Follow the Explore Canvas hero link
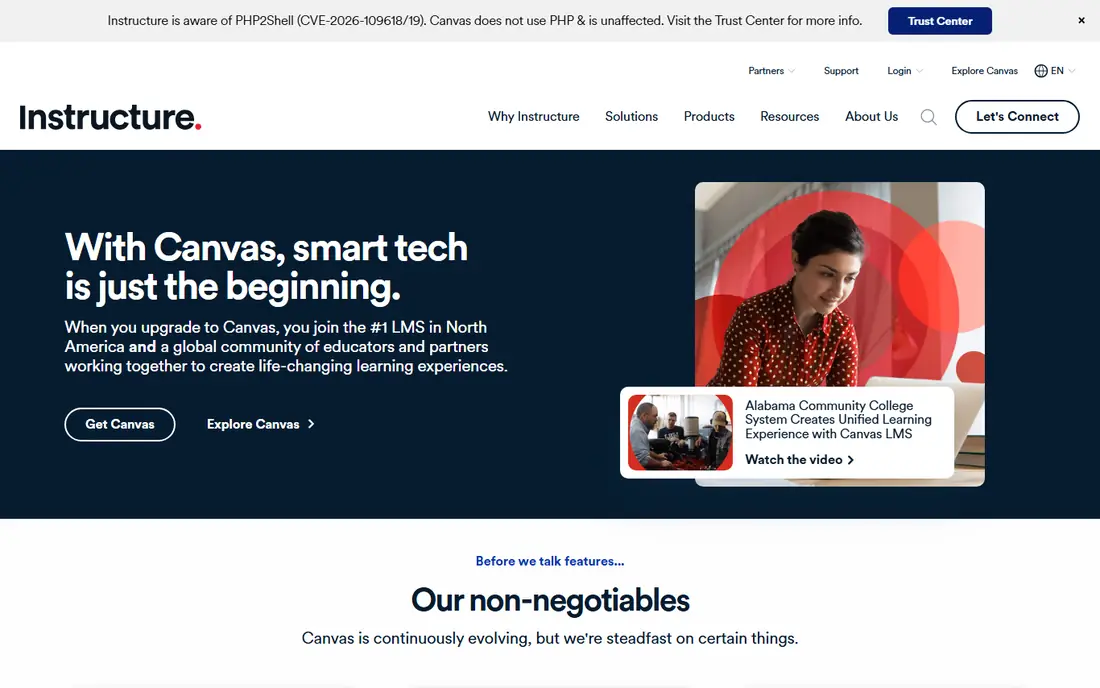This screenshot has height=688, width=1100. pyautogui.click(x=260, y=424)
